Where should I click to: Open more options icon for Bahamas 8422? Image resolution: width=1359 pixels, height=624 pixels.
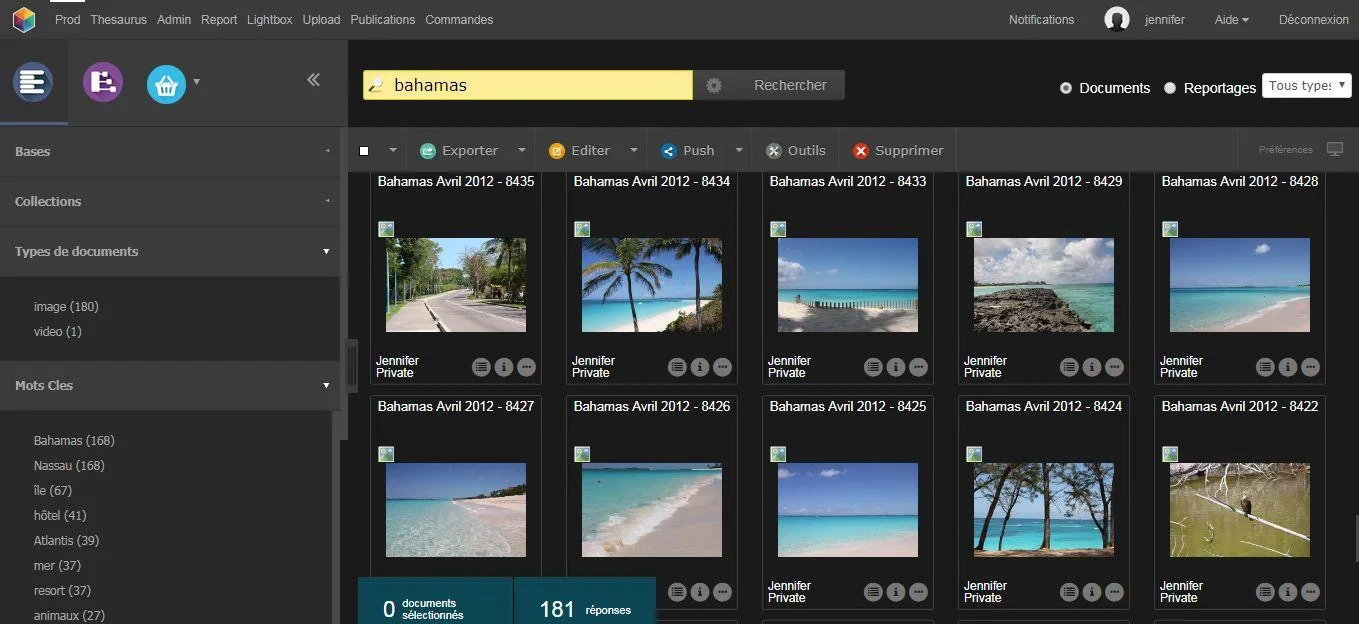tap(1310, 592)
